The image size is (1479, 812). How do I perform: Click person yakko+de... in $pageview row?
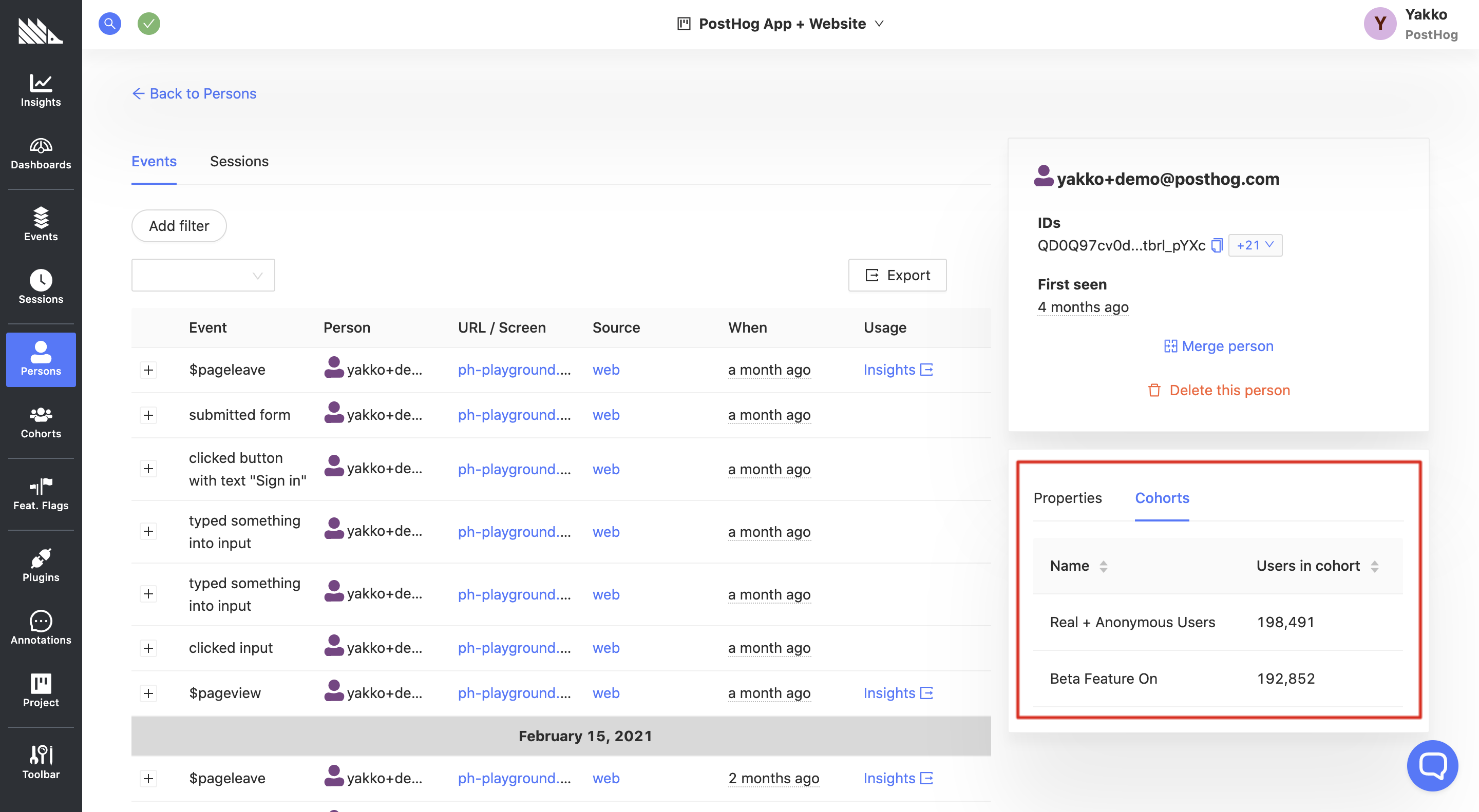pyautogui.click(x=373, y=692)
